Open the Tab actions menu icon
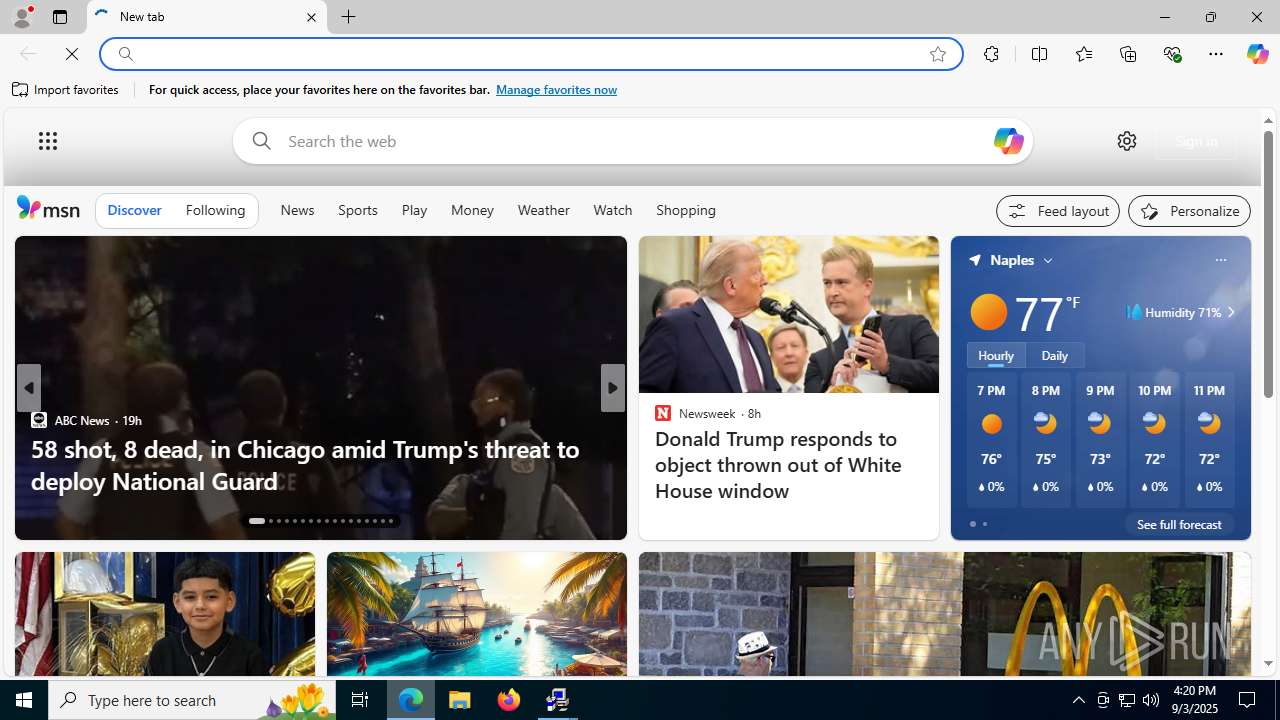Image resolution: width=1280 pixels, height=720 pixels. [x=60, y=17]
